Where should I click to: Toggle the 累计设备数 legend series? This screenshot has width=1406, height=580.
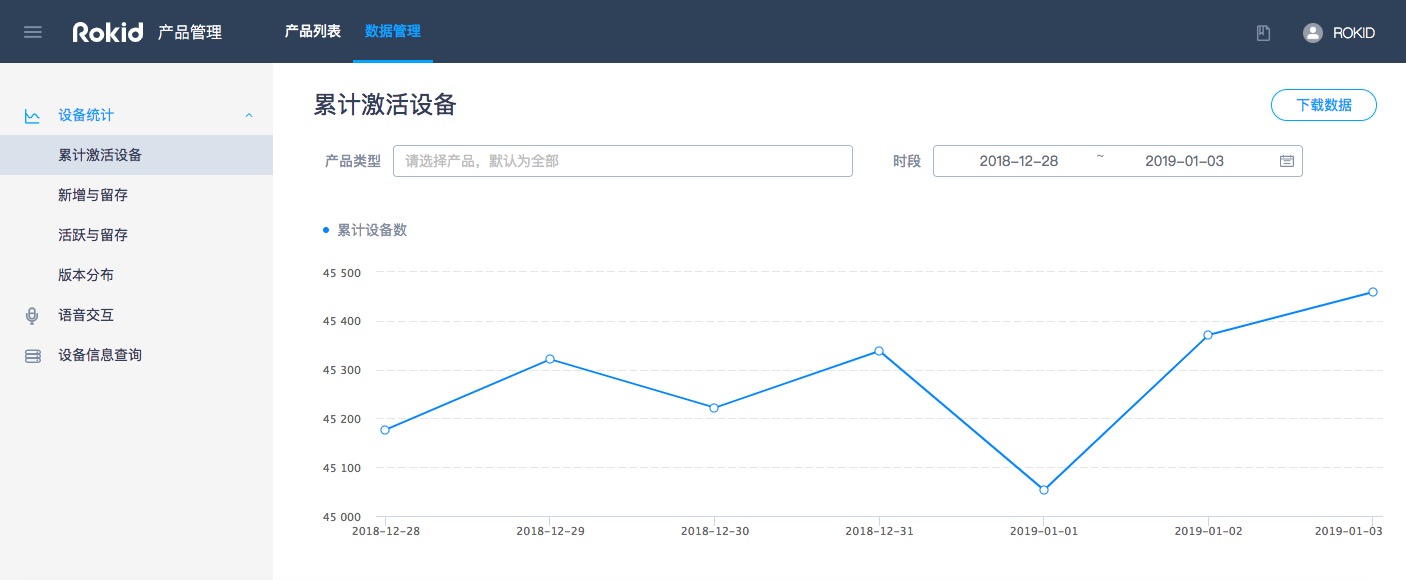coord(365,230)
